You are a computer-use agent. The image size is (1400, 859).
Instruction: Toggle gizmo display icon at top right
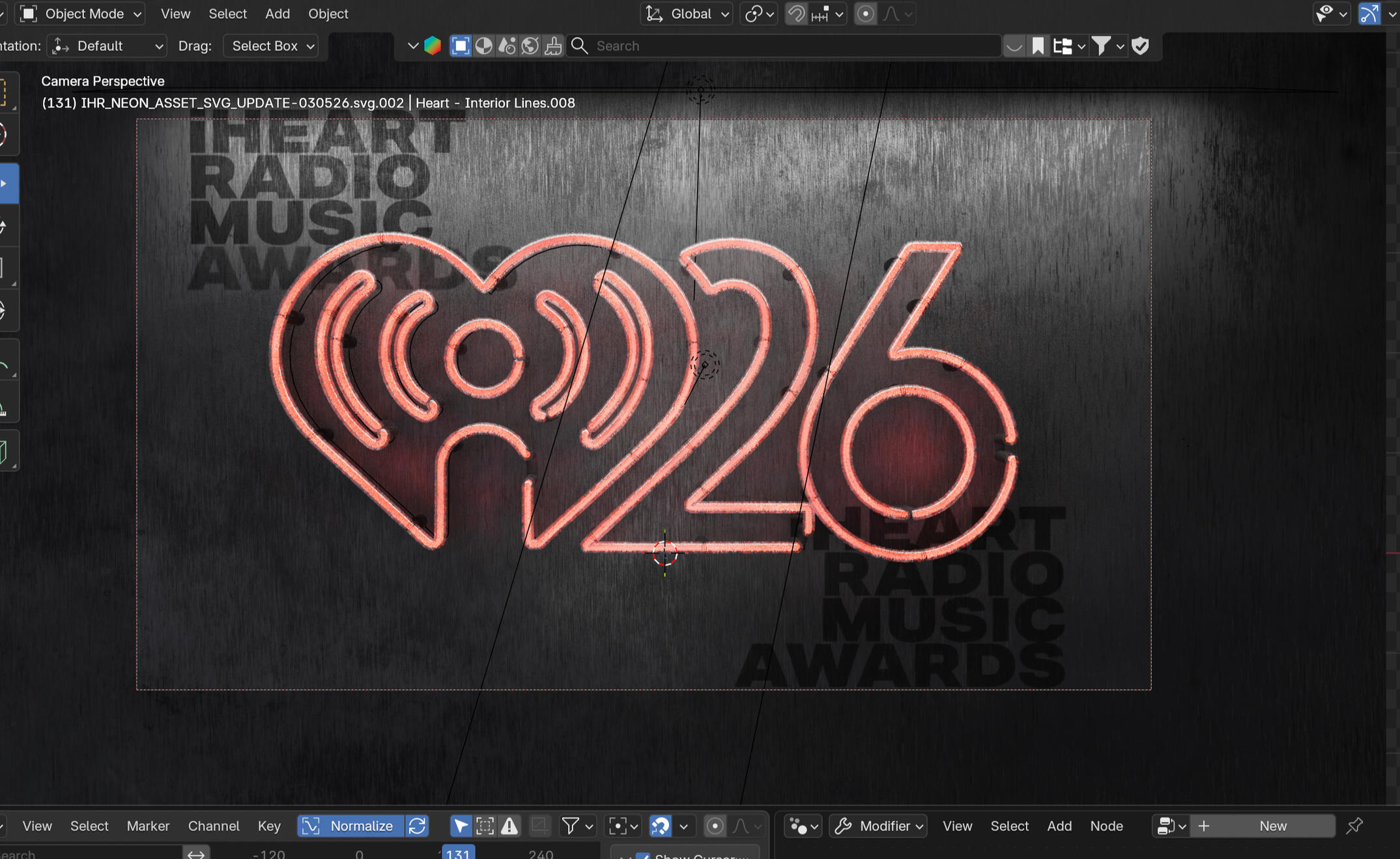point(1369,14)
